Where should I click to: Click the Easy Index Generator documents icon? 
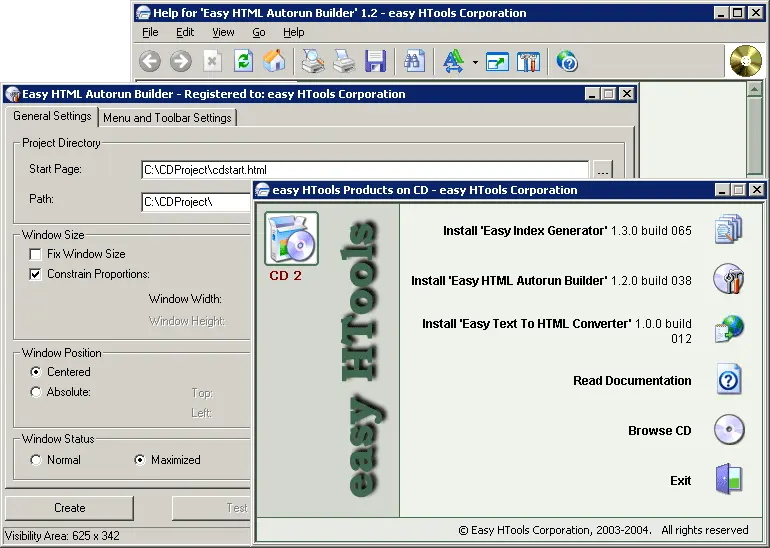tap(728, 229)
